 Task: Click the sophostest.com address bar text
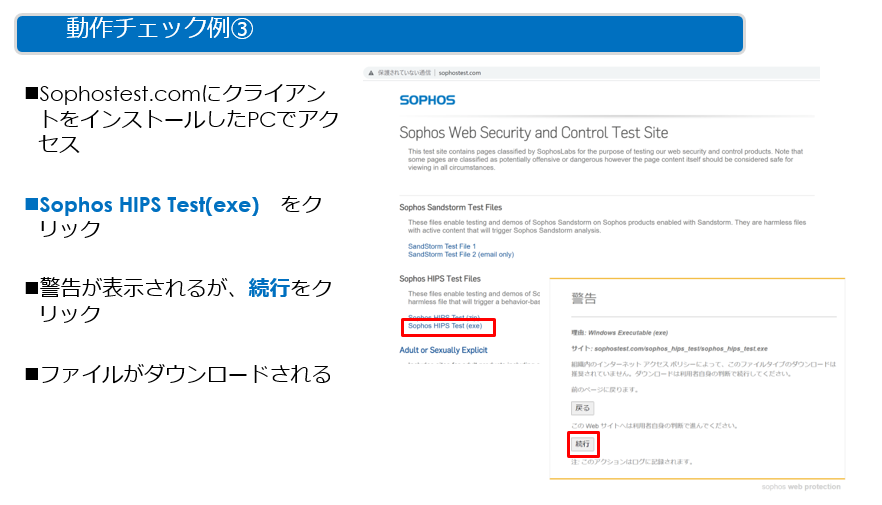tap(460, 73)
